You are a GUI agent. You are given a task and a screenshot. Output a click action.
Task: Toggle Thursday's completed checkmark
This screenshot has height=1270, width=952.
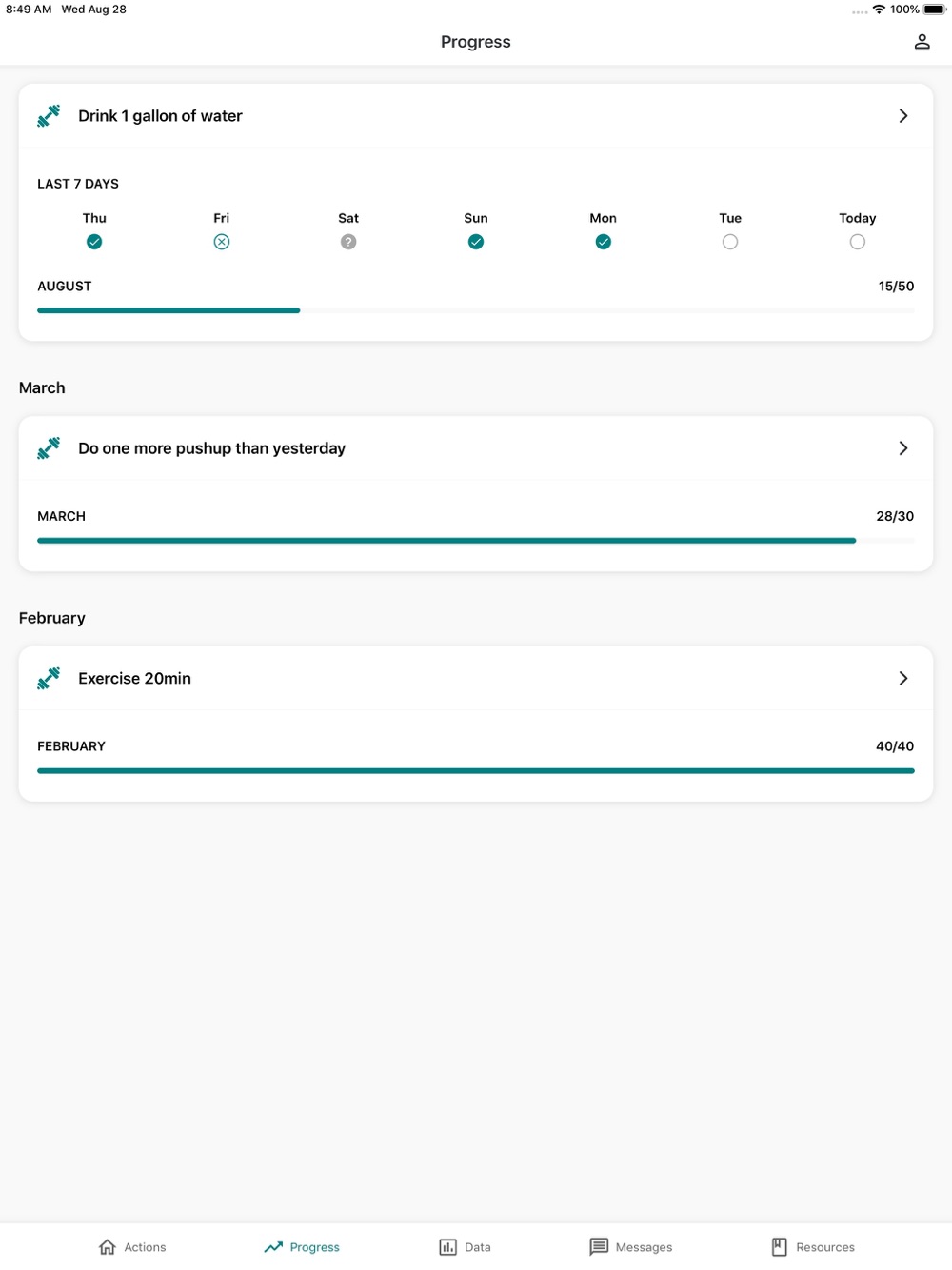pos(94,242)
